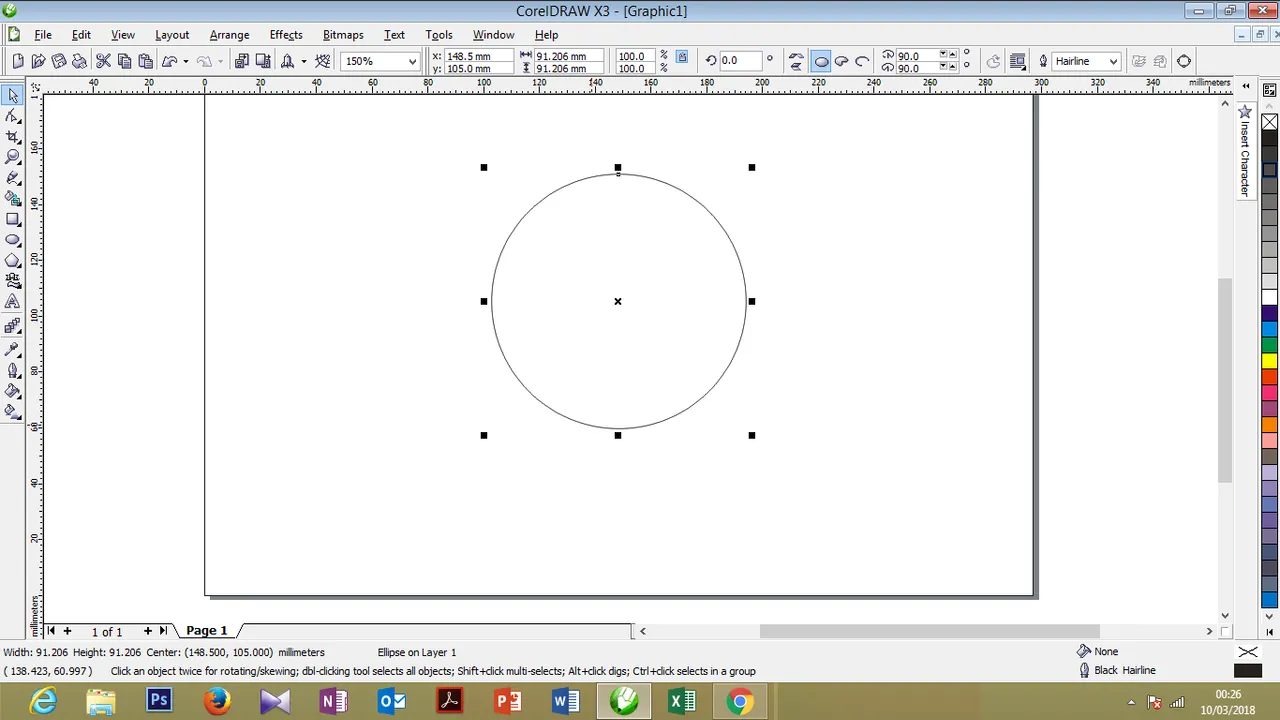1280x720 pixels.
Task: Click the add page plus button left
Action: click(x=67, y=631)
